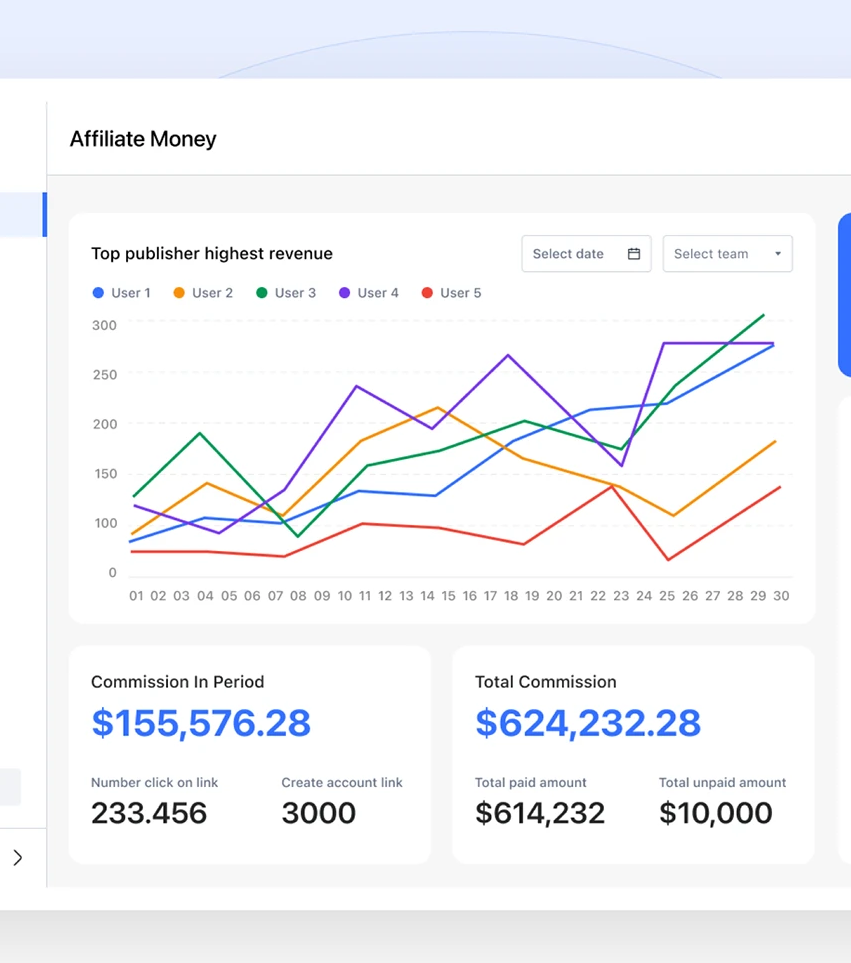Click day 01 on the chart x-axis

pos(137,596)
